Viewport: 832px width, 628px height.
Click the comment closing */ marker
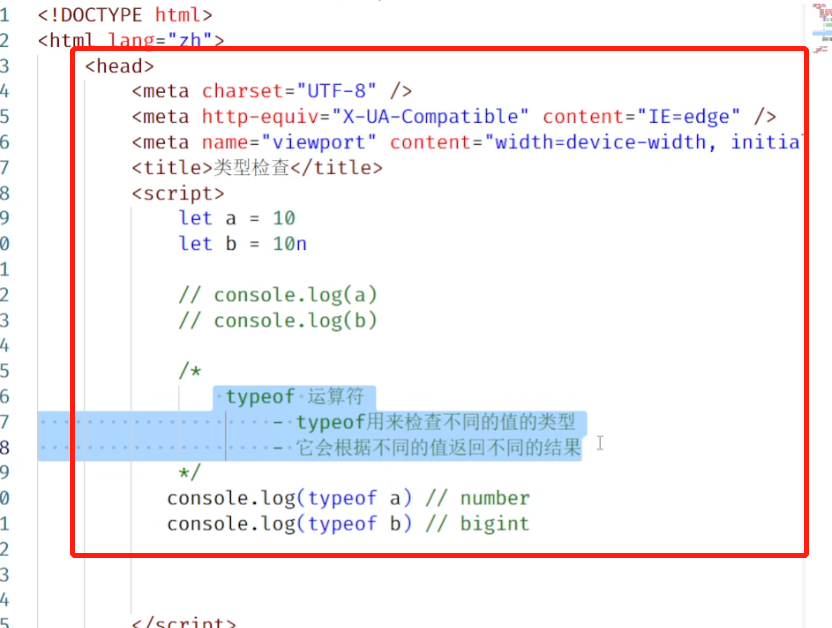190,472
